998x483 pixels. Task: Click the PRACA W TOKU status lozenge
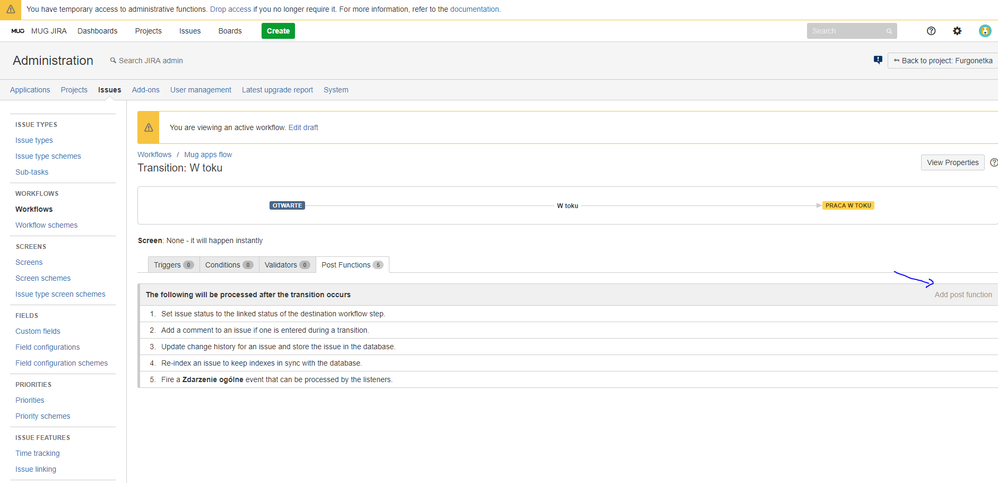click(848, 206)
